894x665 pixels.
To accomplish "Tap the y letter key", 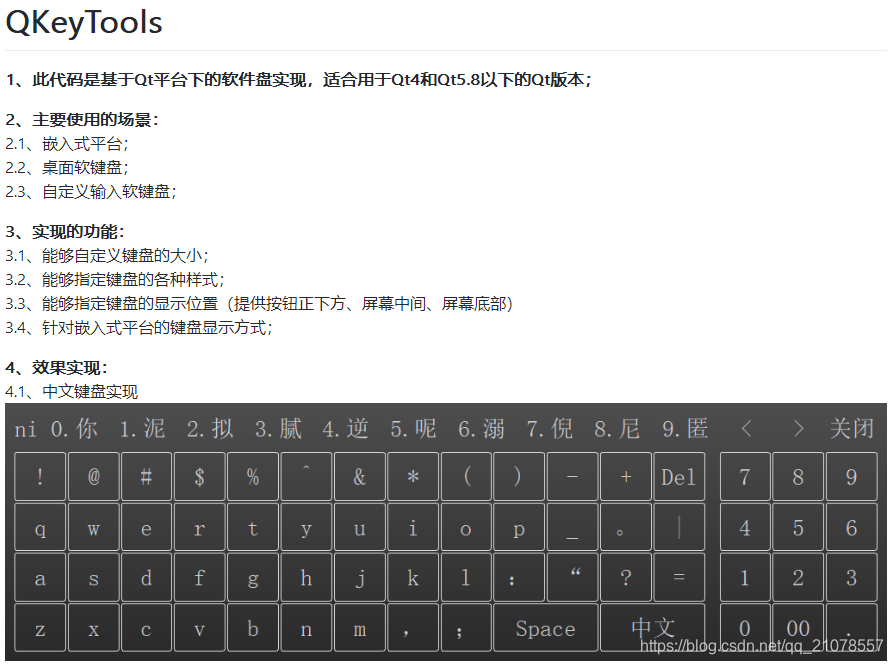I will [x=306, y=527].
